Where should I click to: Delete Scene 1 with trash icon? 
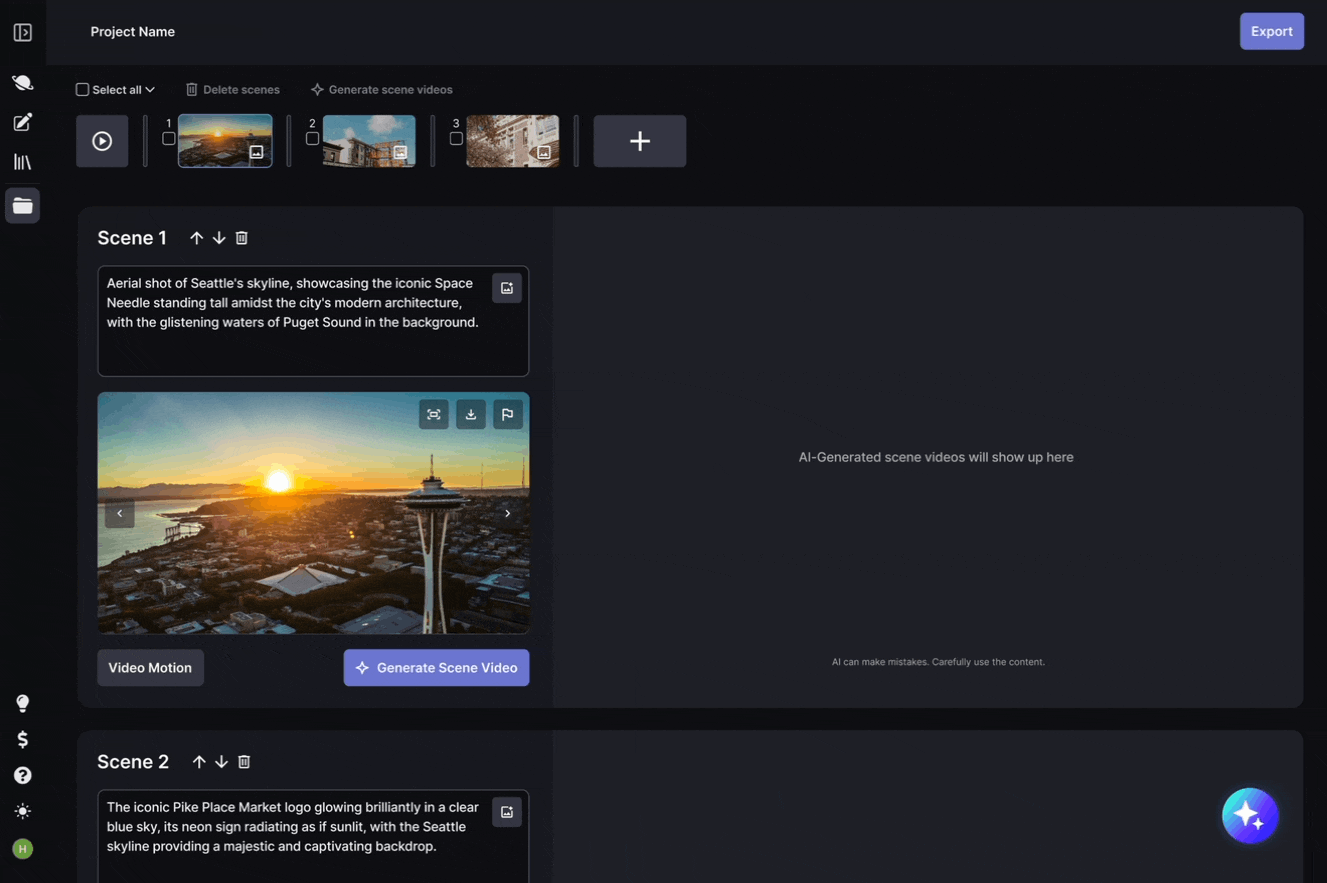click(x=242, y=238)
